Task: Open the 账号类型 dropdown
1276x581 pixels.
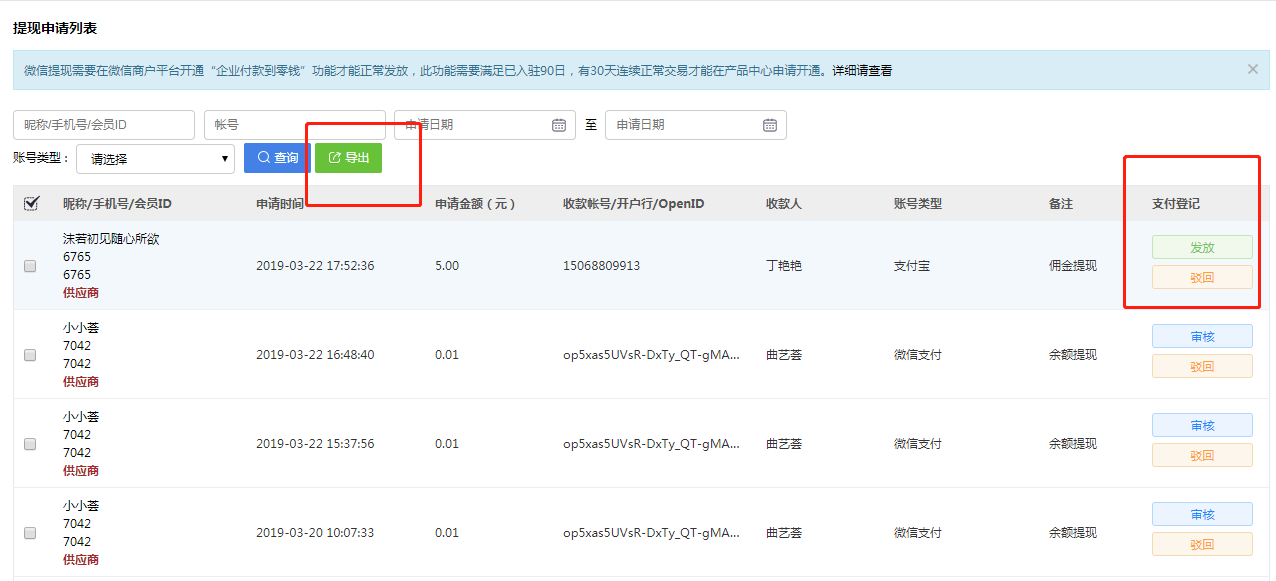Action: 155,158
